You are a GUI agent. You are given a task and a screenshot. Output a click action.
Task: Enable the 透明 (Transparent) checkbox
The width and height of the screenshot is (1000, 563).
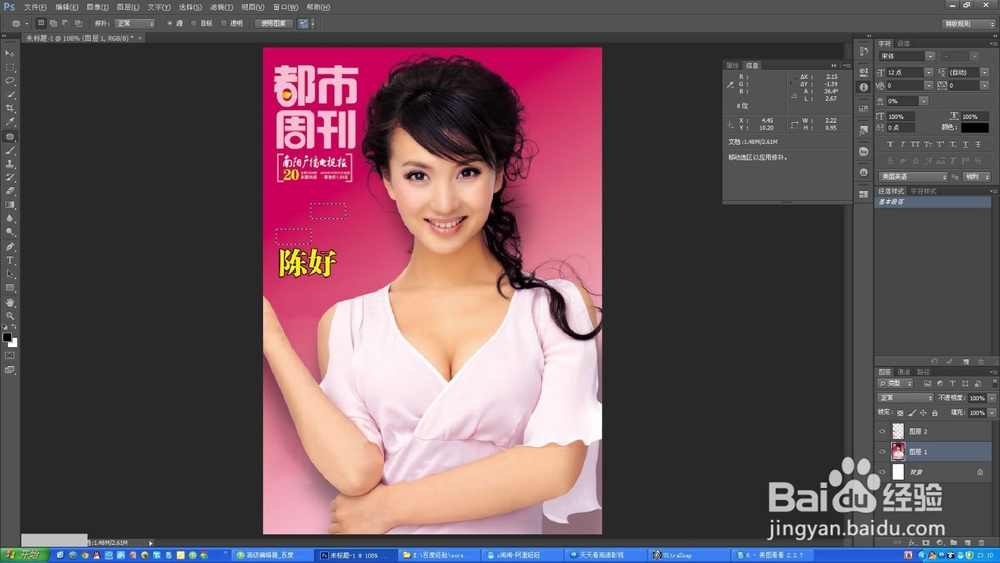[224, 24]
